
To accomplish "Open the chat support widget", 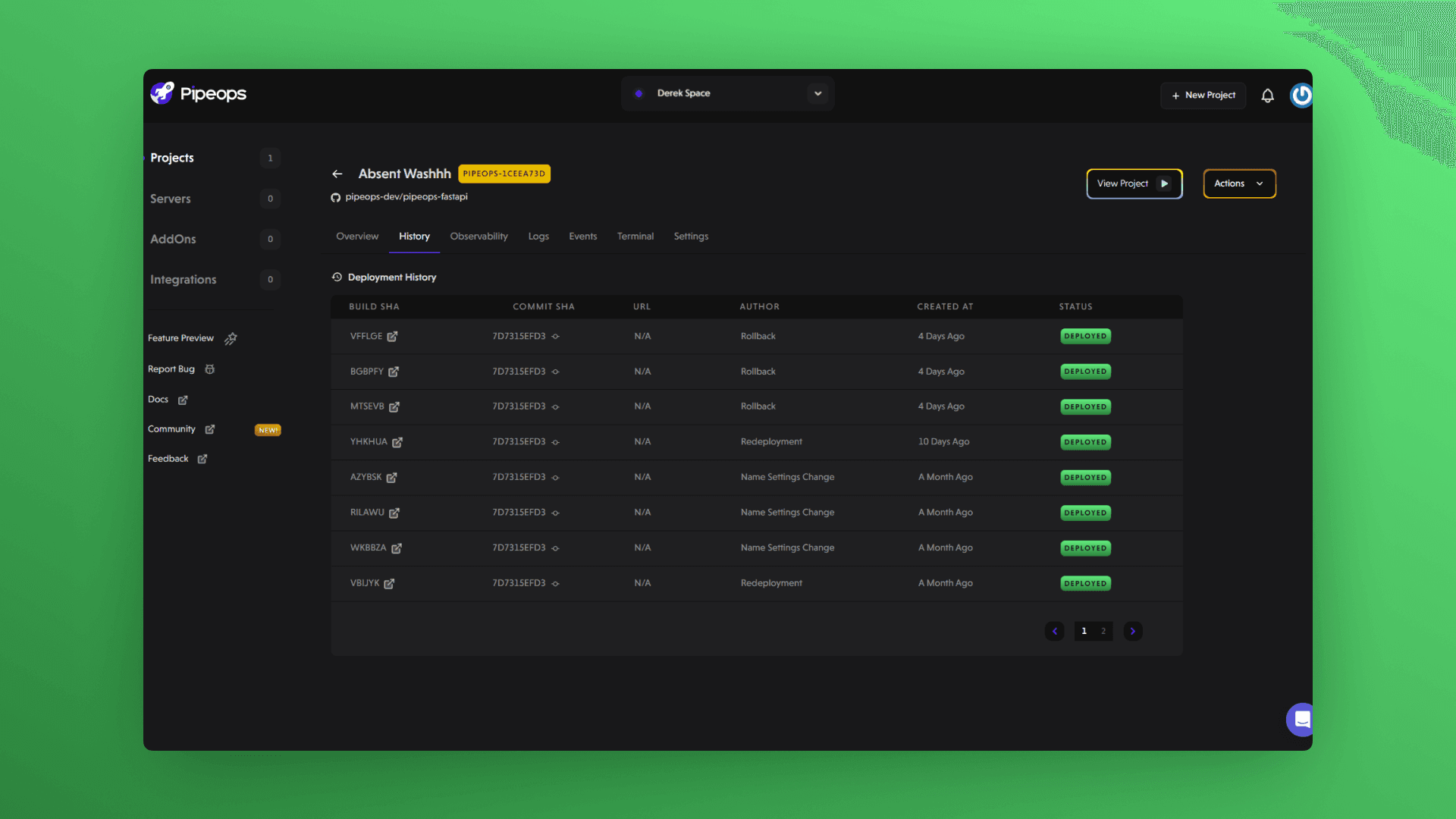I will (1301, 720).
